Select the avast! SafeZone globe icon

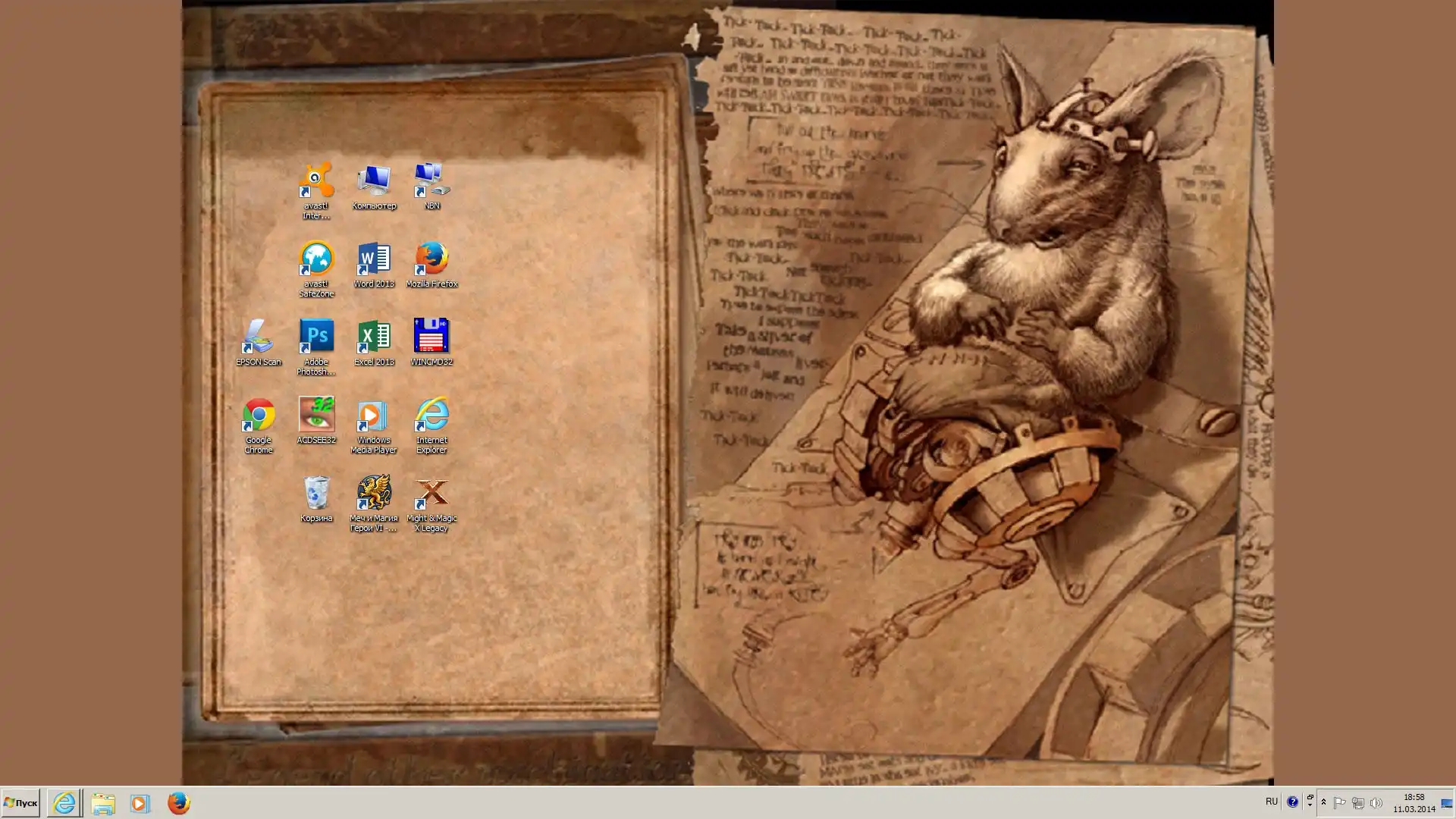click(316, 259)
